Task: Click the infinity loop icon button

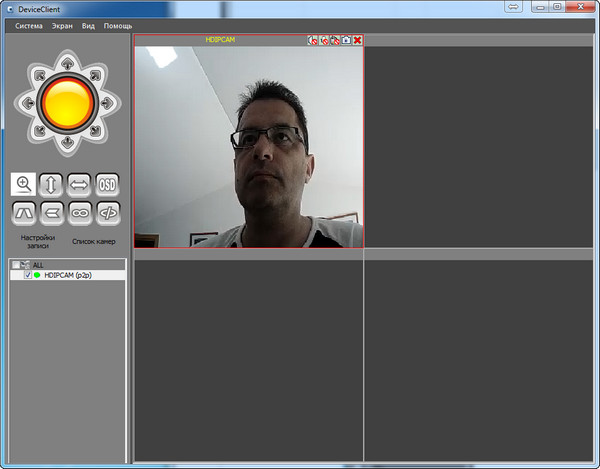Action: click(x=79, y=211)
